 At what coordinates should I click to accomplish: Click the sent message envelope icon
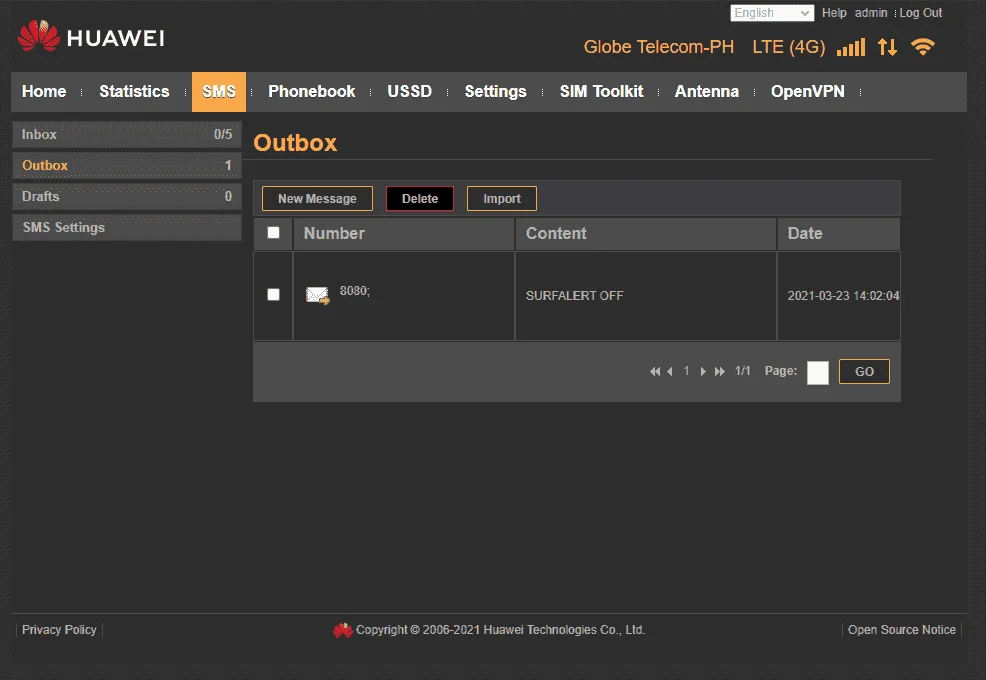pos(318,295)
